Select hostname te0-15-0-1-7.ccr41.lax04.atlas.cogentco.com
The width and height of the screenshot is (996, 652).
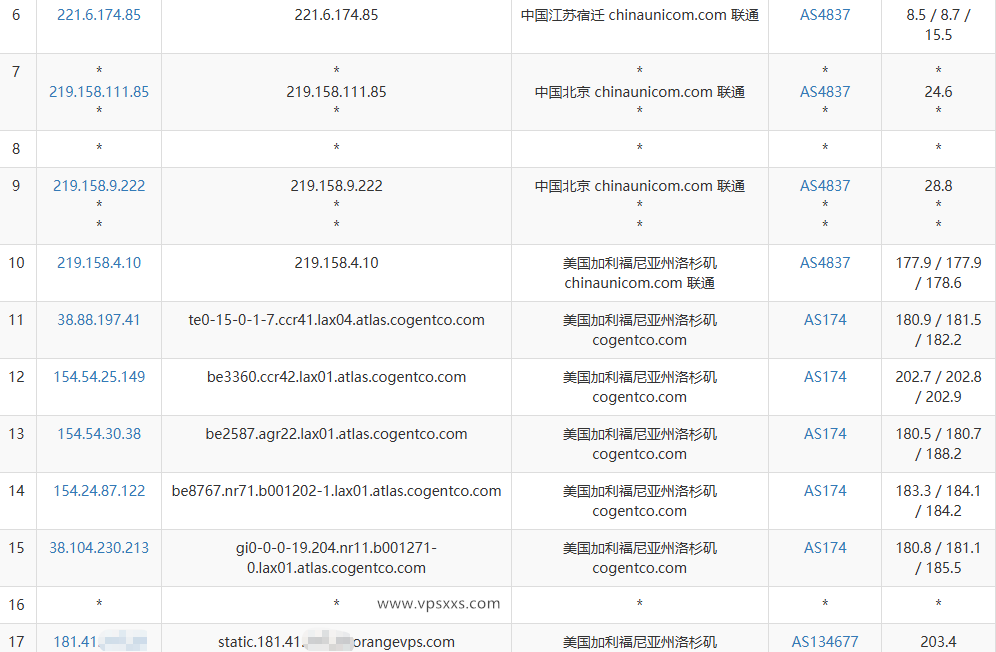point(337,320)
